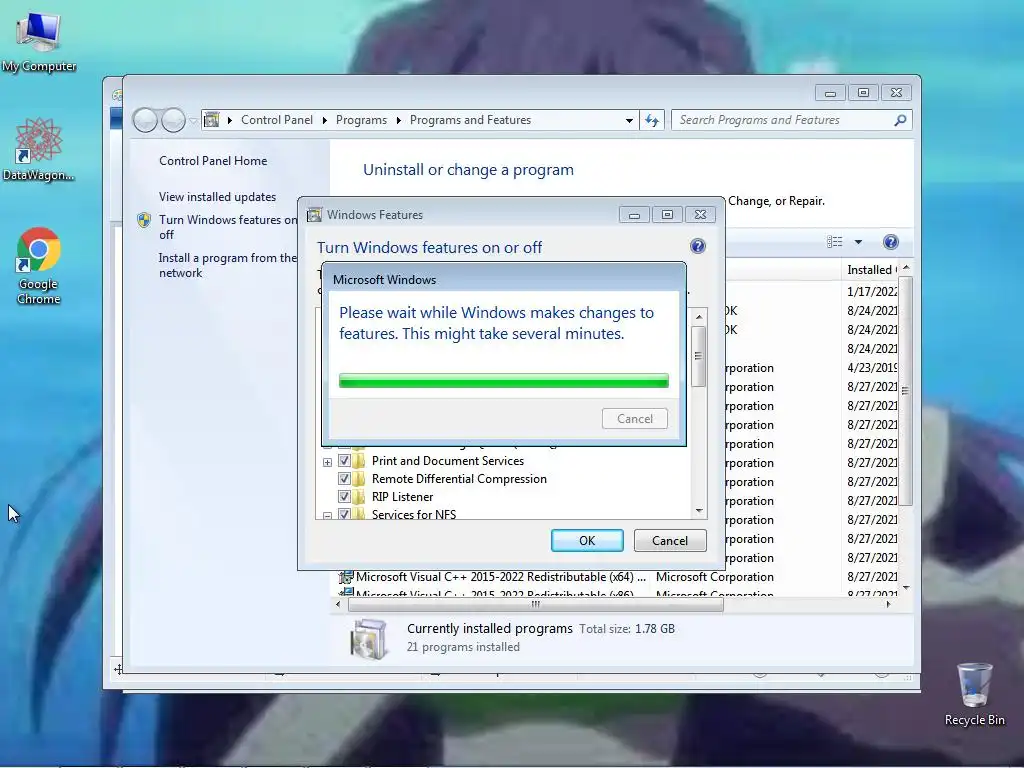Click Programs in the breadcrumb path
Image resolution: width=1024 pixels, height=768 pixels.
(x=361, y=120)
